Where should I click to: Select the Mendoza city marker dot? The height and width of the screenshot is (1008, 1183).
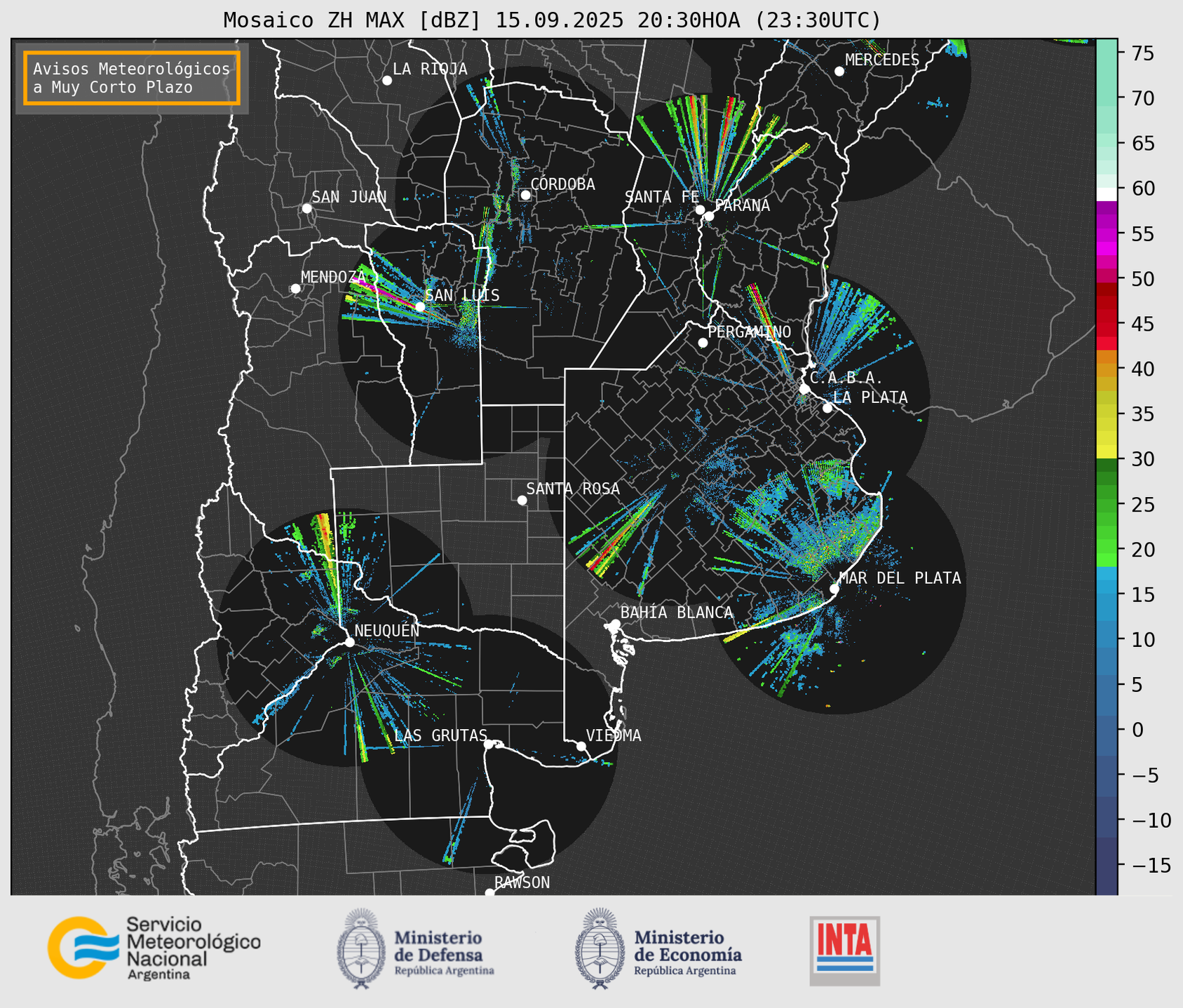tap(296, 288)
